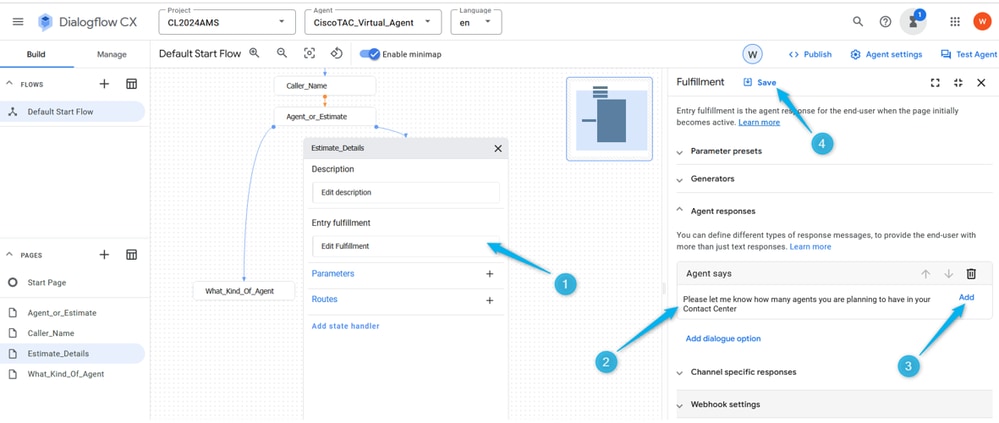Click the search magnifier icon
The width and height of the screenshot is (999, 423).
click(x=858, y=22)
